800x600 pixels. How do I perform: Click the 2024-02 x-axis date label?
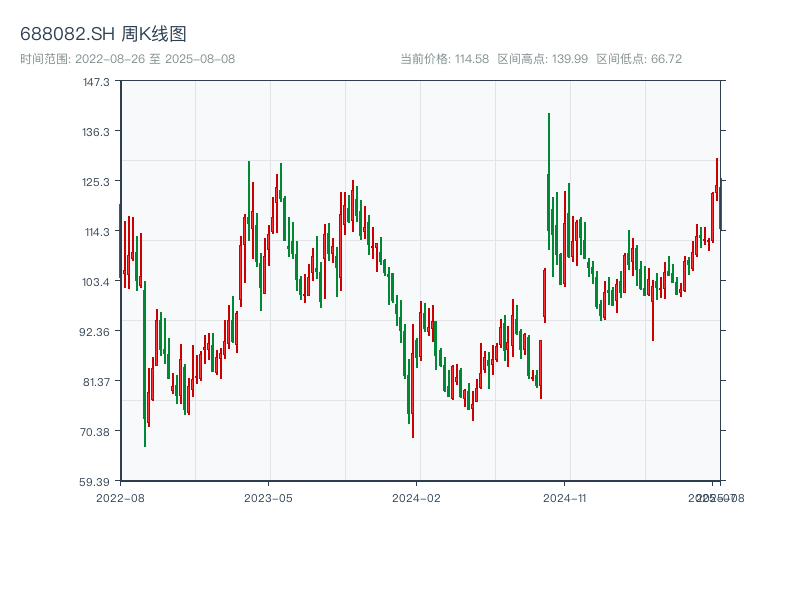[417, 497]
